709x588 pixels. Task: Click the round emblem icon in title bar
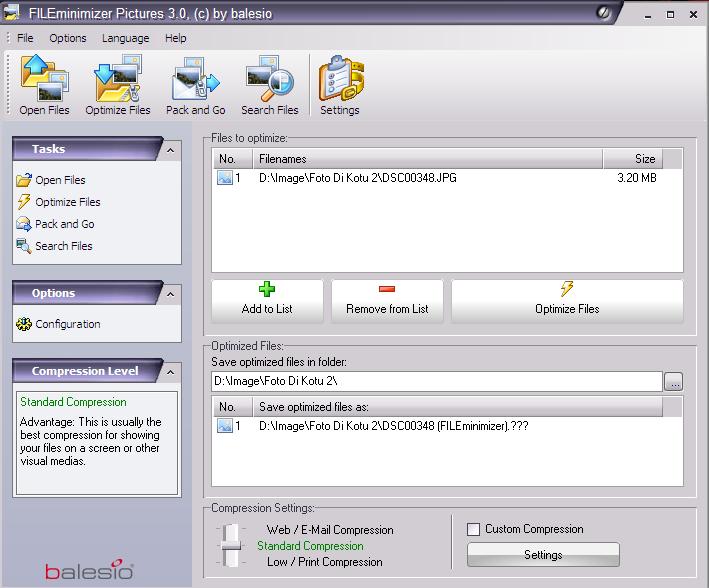[603, 13]
